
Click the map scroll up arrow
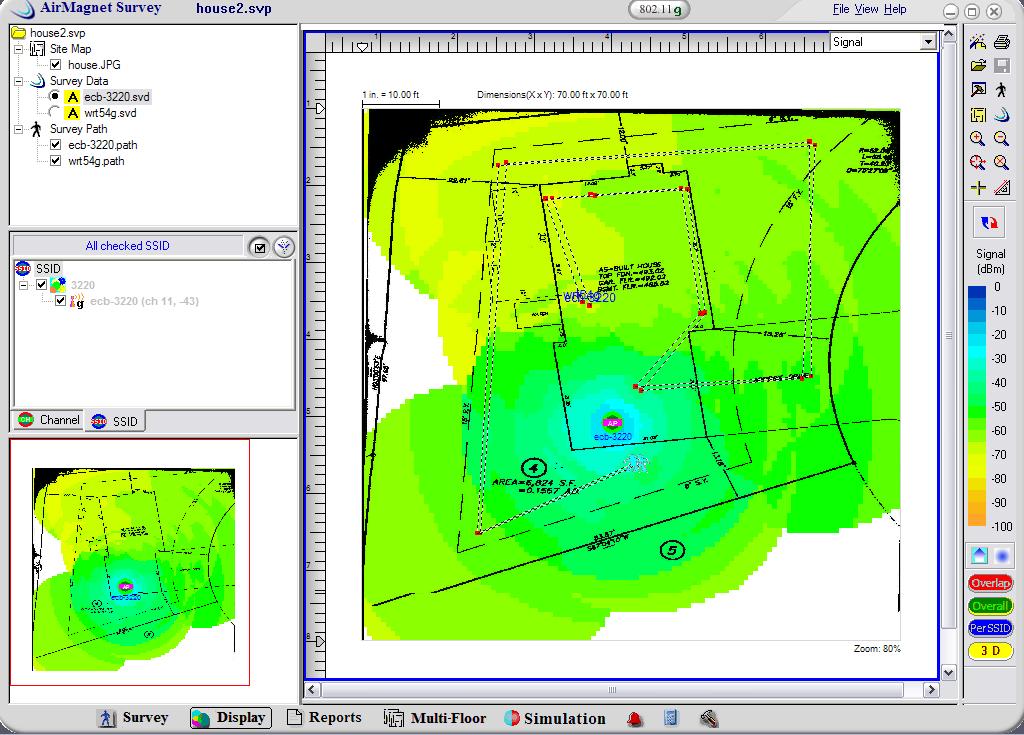tap(949, 34)
